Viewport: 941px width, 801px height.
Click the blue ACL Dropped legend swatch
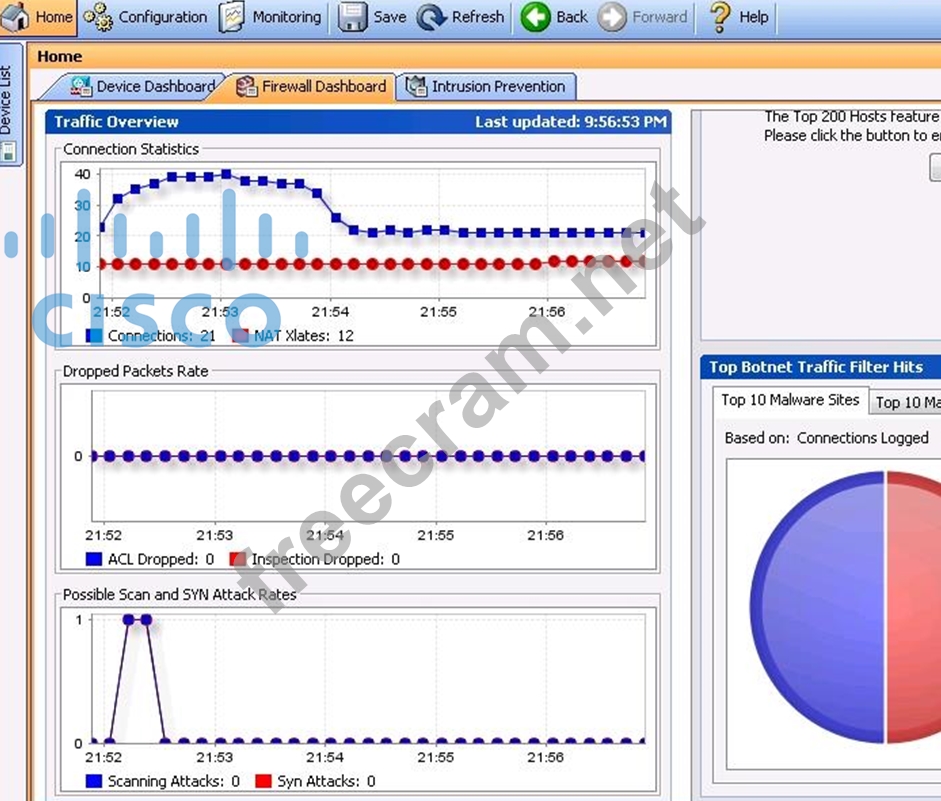(x=94, y=559)
